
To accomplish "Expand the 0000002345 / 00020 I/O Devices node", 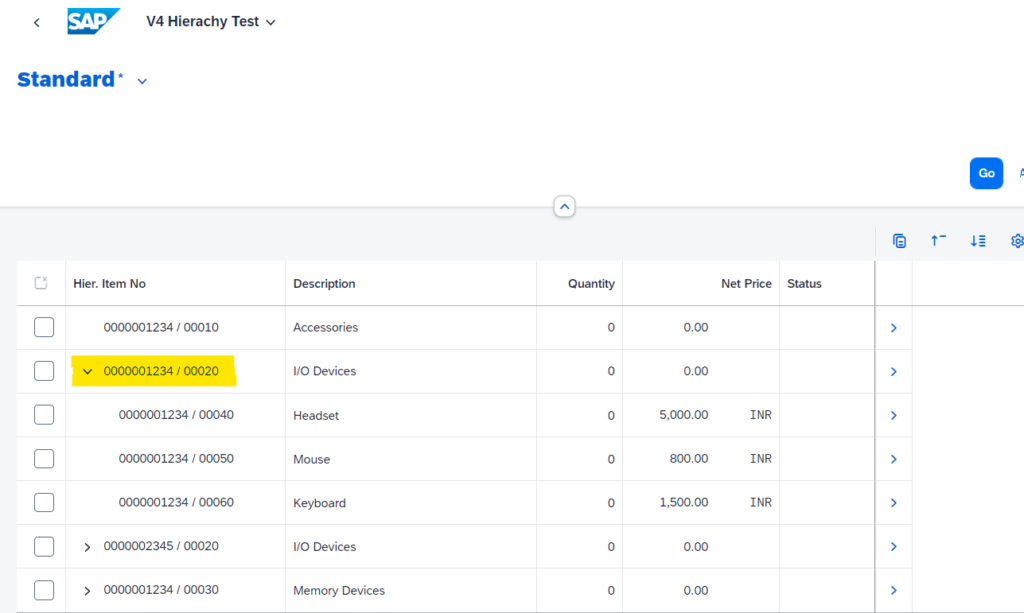I will 87,546.
